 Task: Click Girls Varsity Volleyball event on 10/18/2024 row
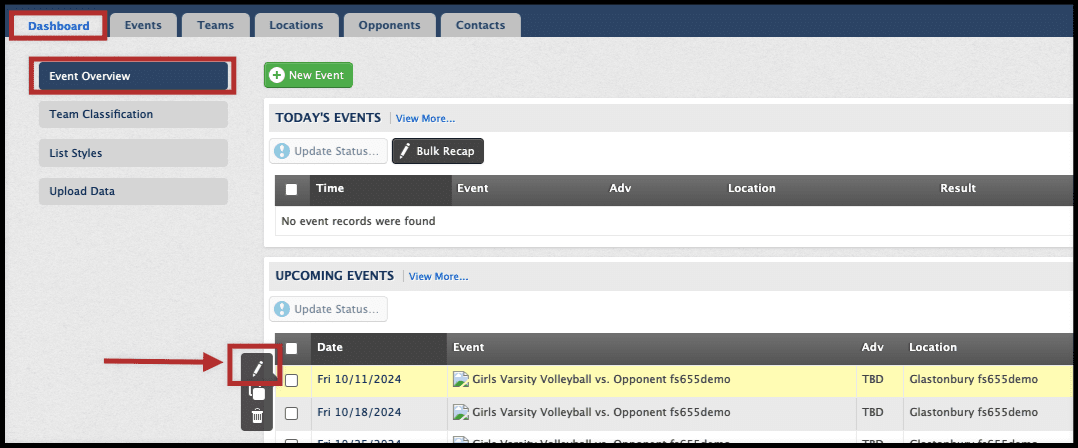(601, 412)
